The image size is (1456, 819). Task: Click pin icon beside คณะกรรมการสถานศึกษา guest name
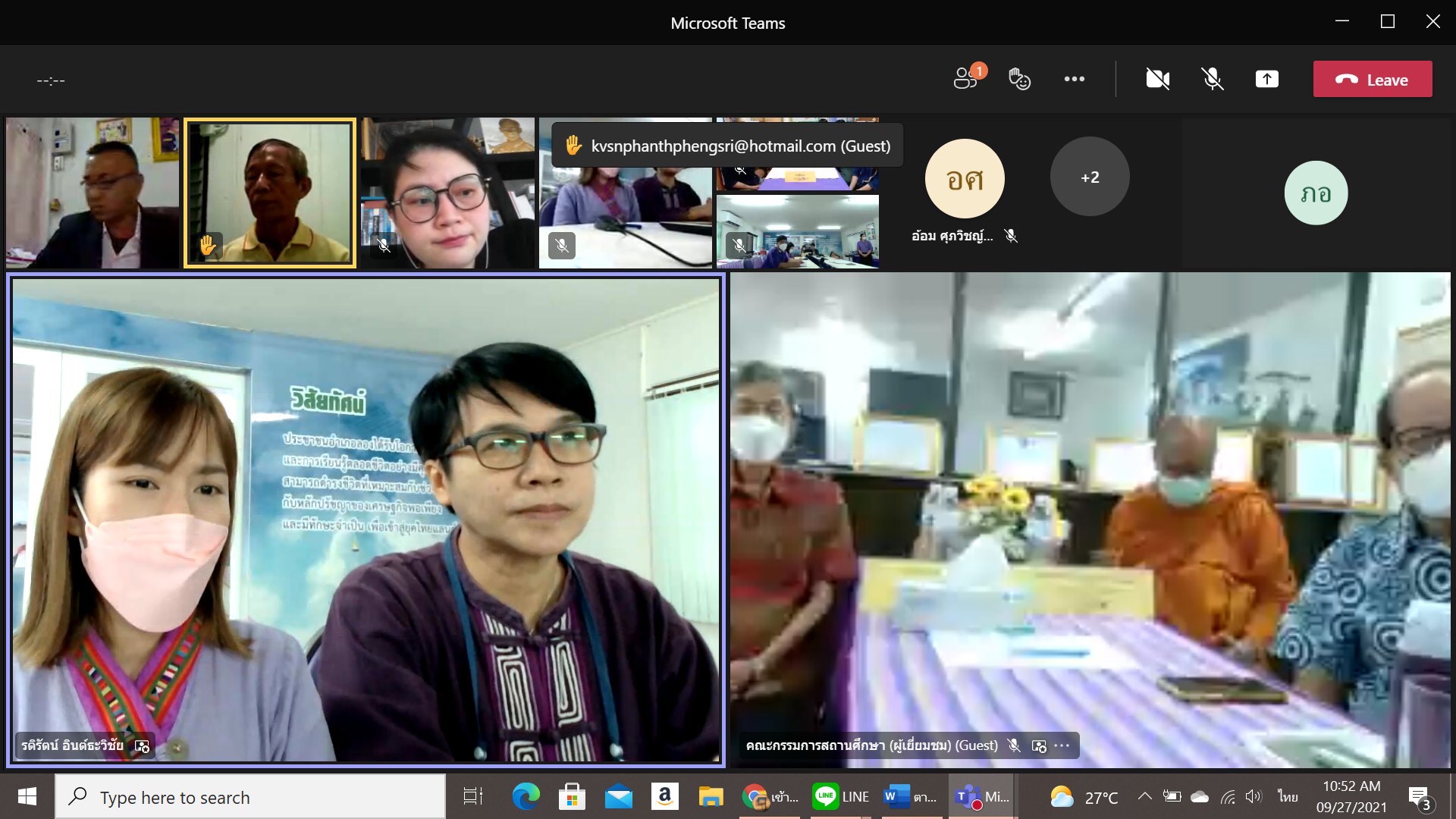point(1039,745)
